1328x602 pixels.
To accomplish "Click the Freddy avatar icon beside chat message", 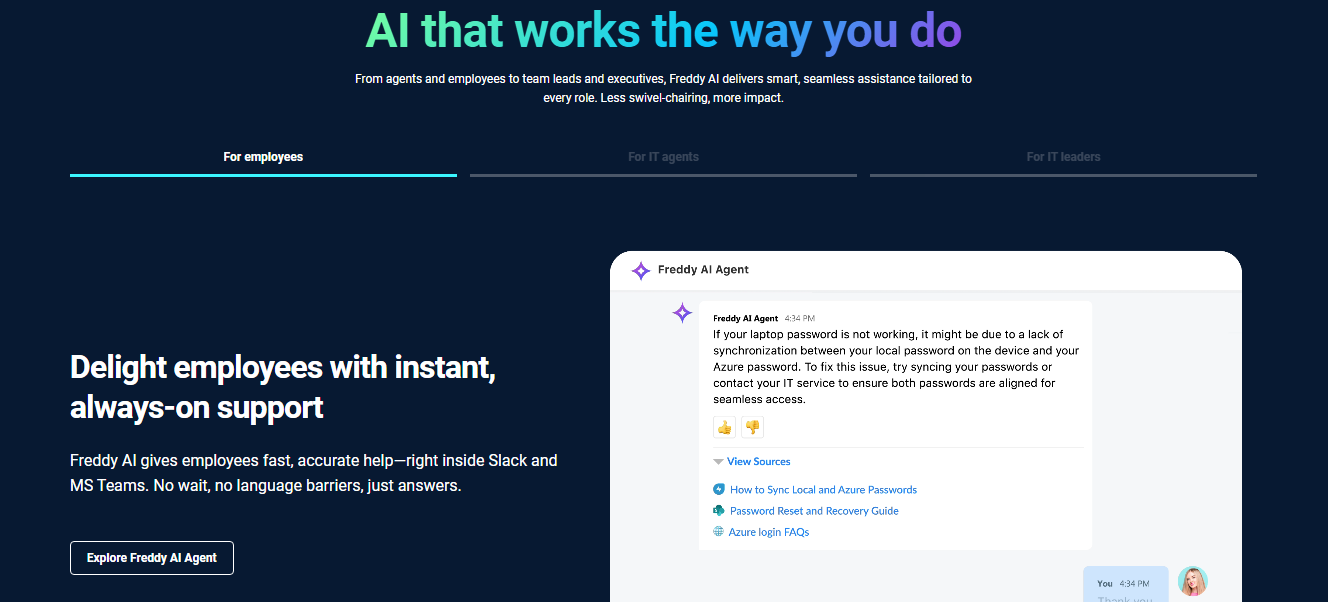I will [682, 313].
